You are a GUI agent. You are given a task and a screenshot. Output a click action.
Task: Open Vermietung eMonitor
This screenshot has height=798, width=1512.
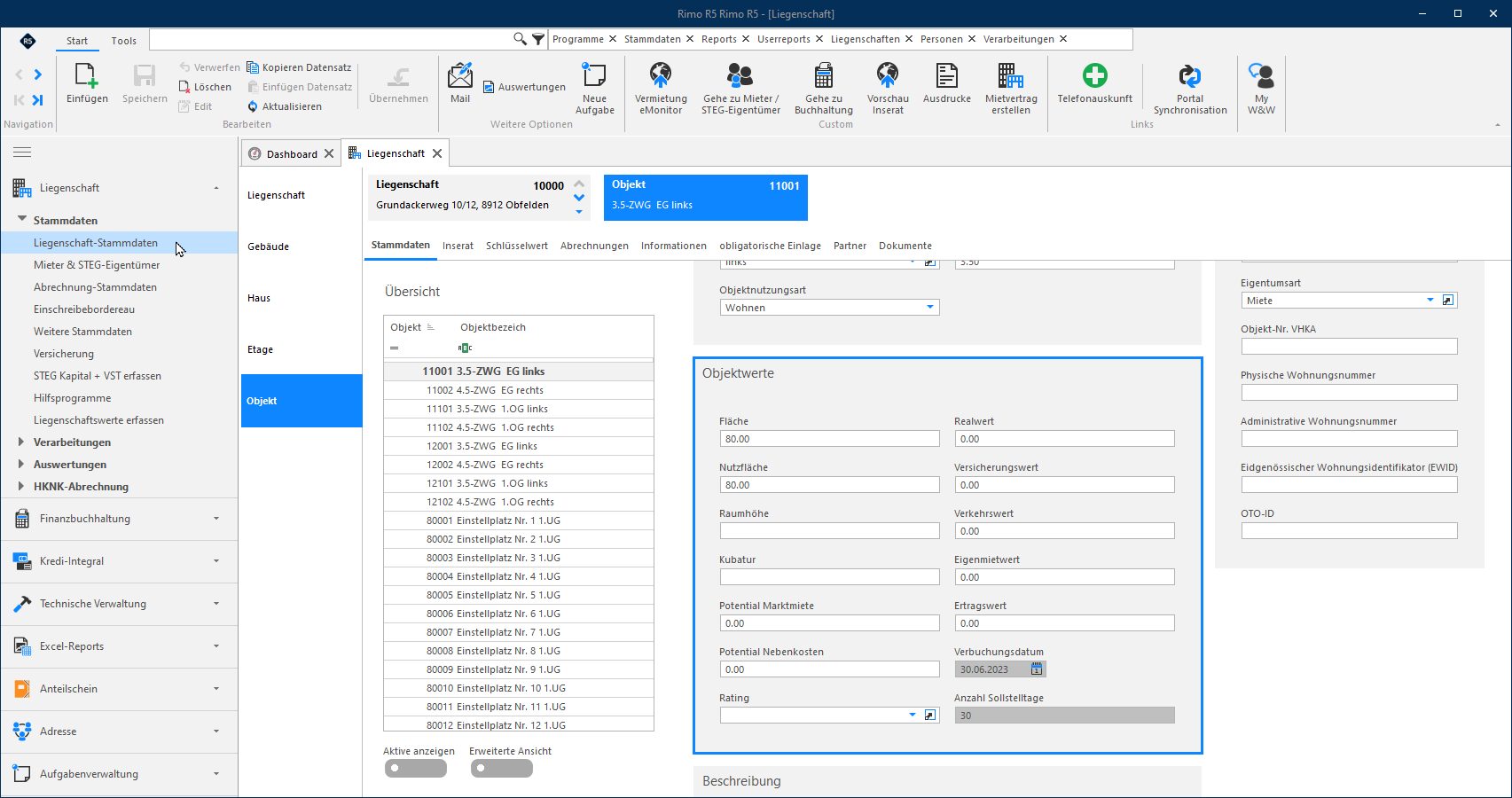(x=661, y=89)
